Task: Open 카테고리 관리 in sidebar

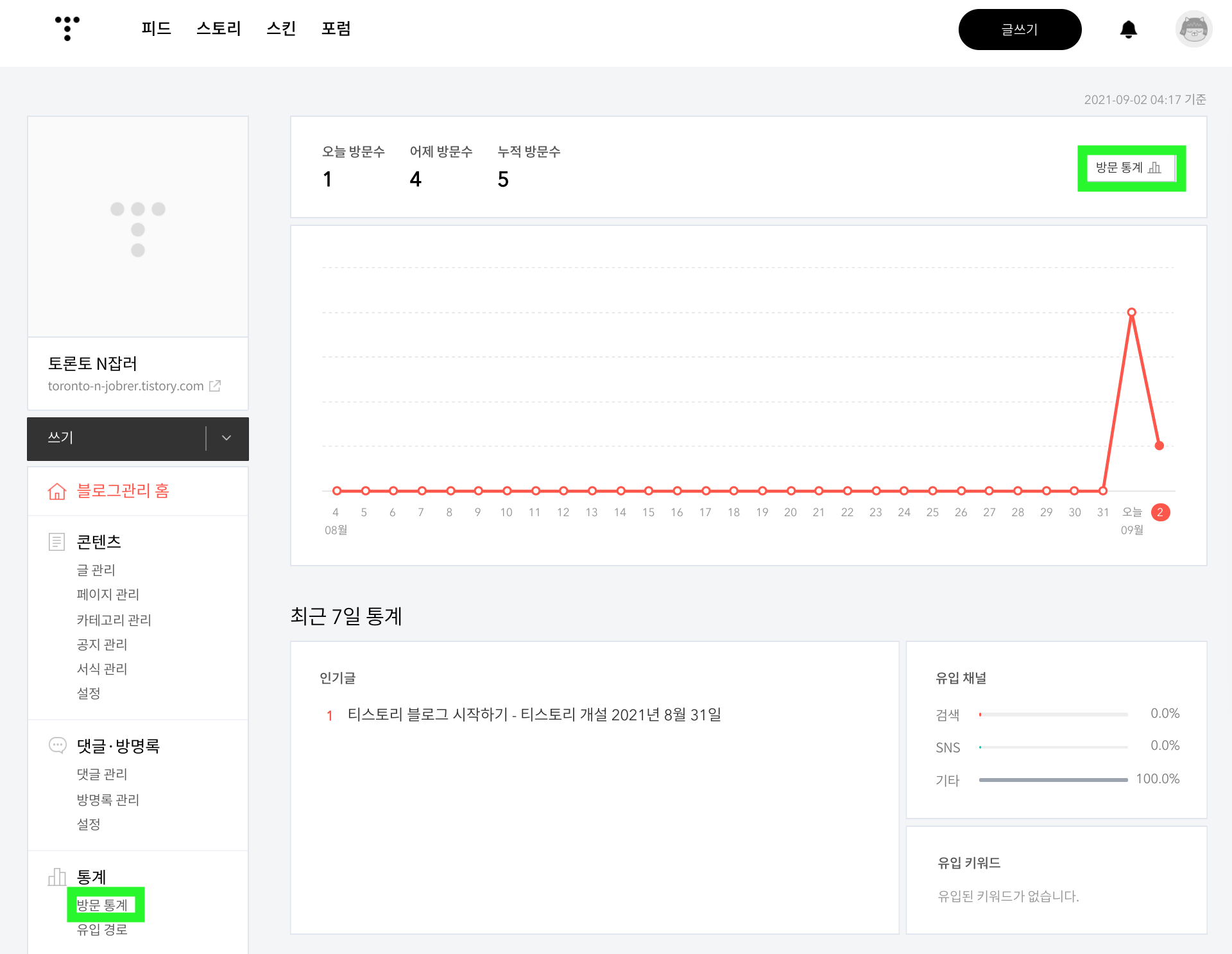Action: [x=114, y=620]
